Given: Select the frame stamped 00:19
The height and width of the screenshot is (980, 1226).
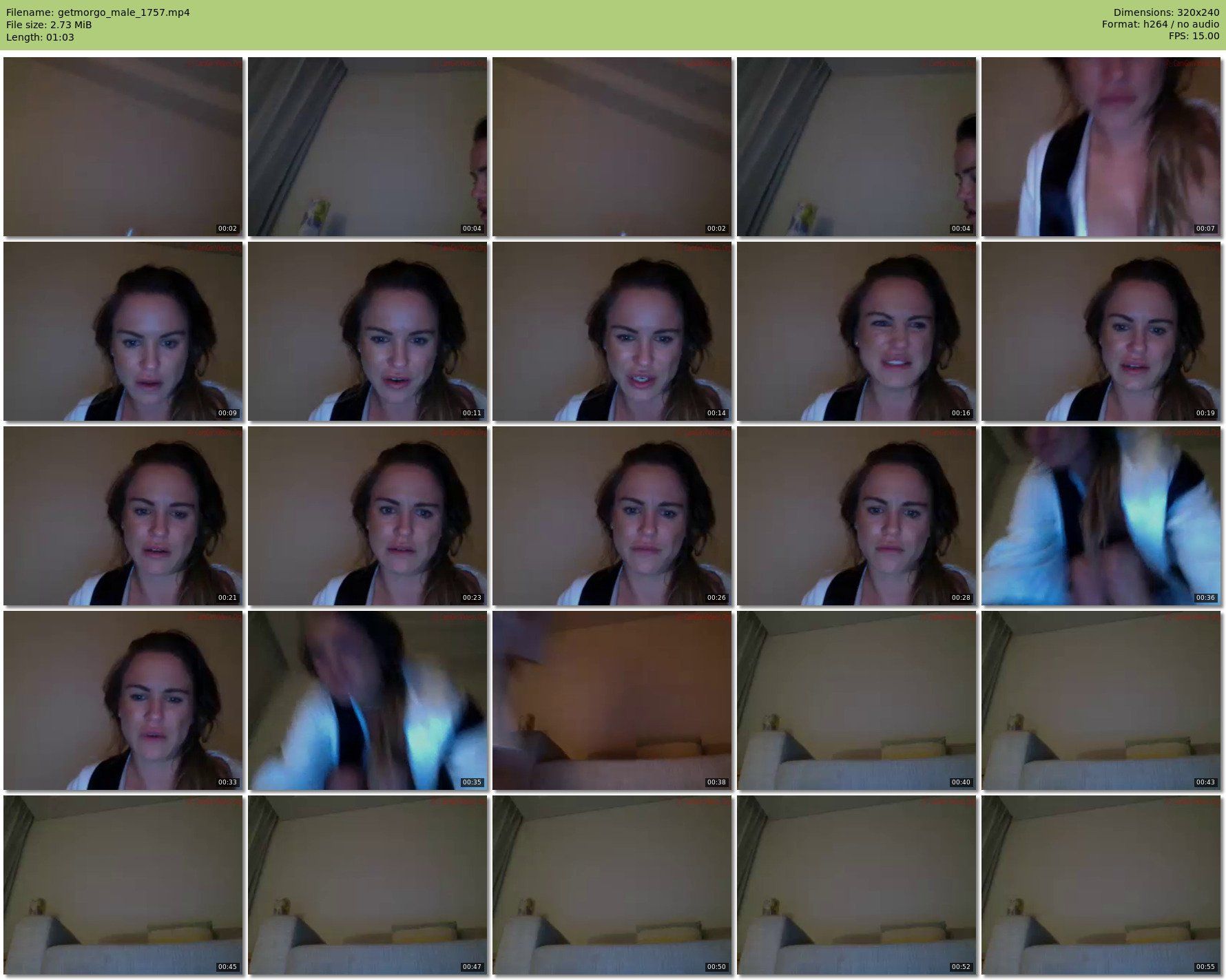Looking at the screenshot, I should [1101, 331].
